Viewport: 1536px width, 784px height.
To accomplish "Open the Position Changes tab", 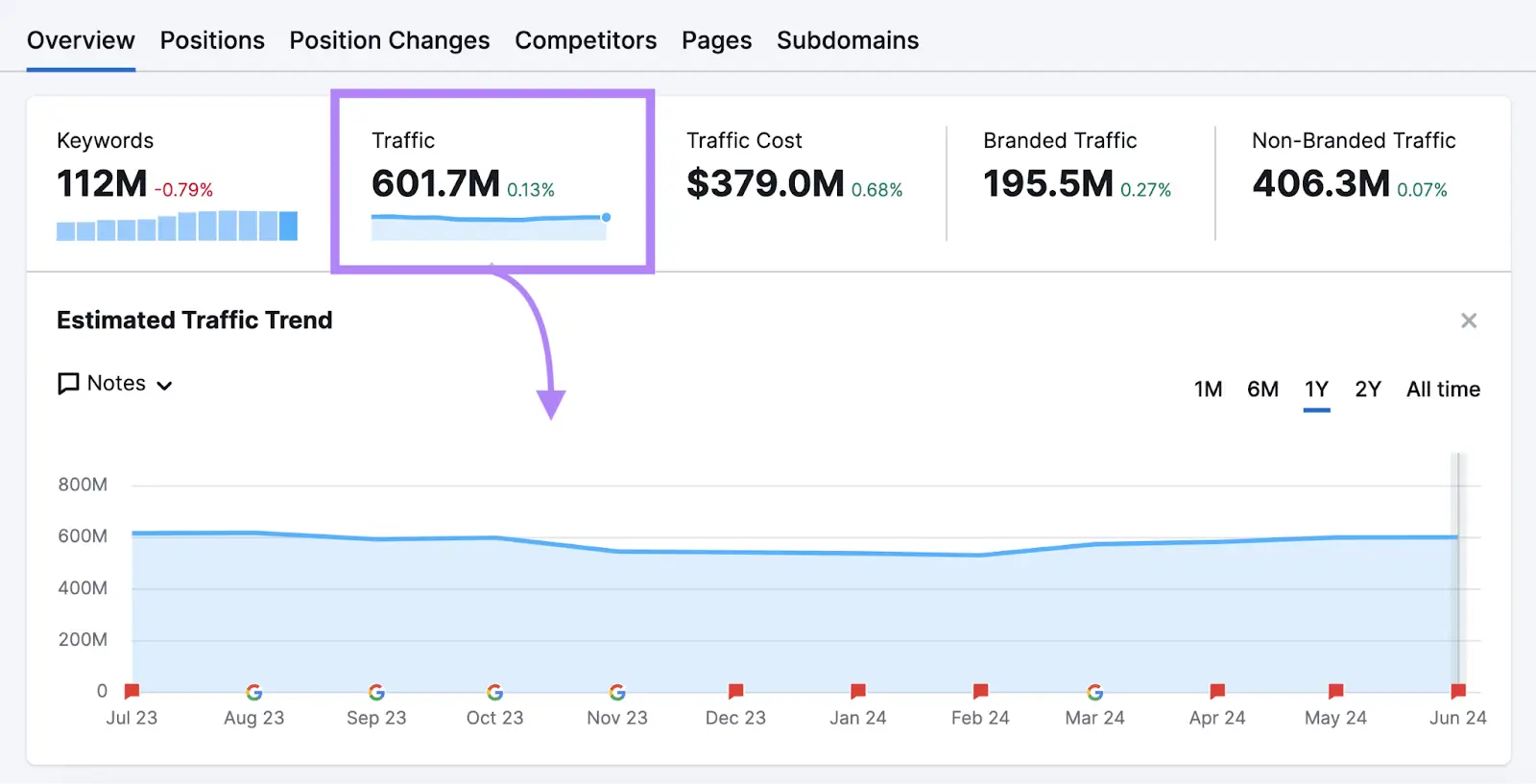I will pyautogui.click(x=390, y=40).
